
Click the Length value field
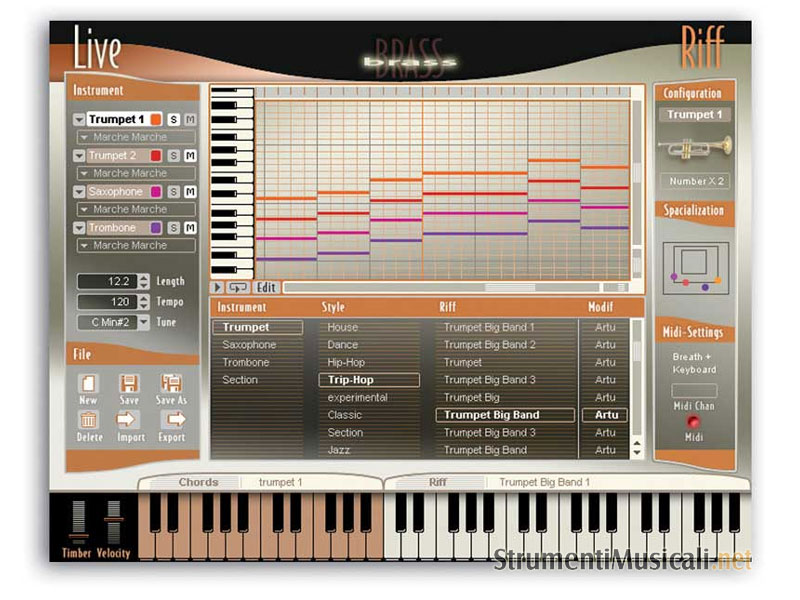pyautogui.click(x=107, y=282)
